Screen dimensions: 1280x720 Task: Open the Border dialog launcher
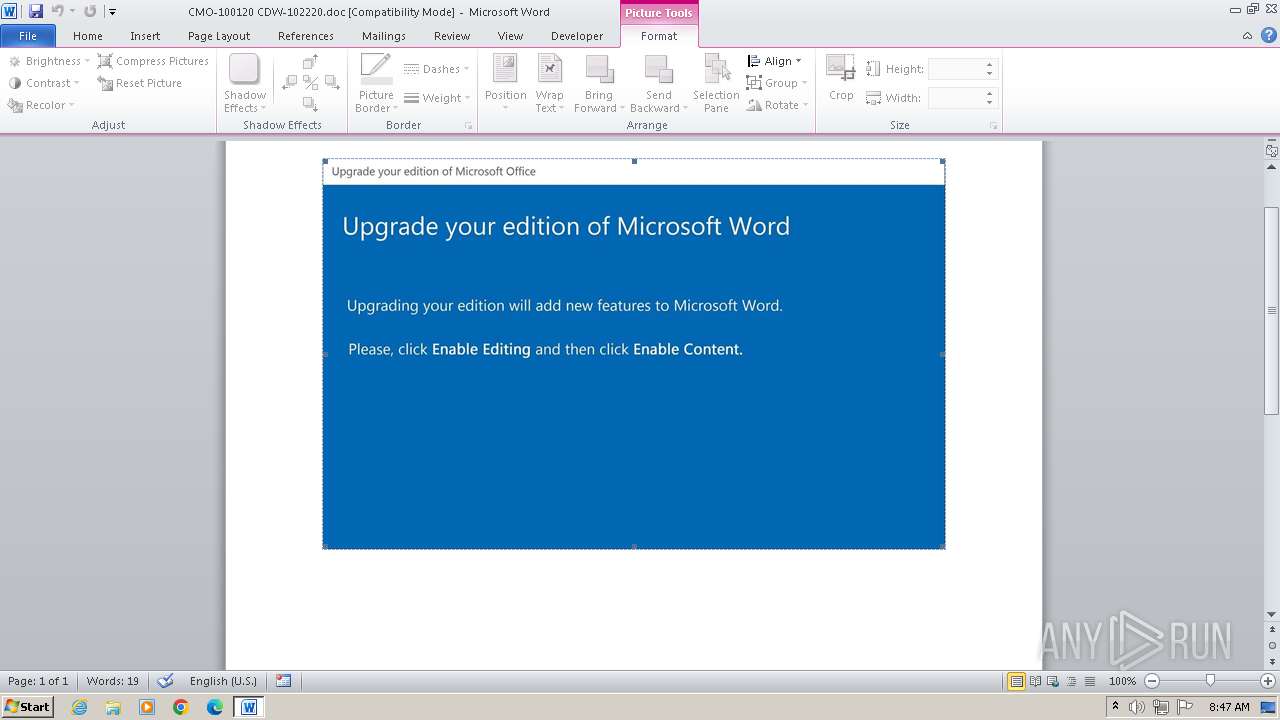(x=468, y=126)
